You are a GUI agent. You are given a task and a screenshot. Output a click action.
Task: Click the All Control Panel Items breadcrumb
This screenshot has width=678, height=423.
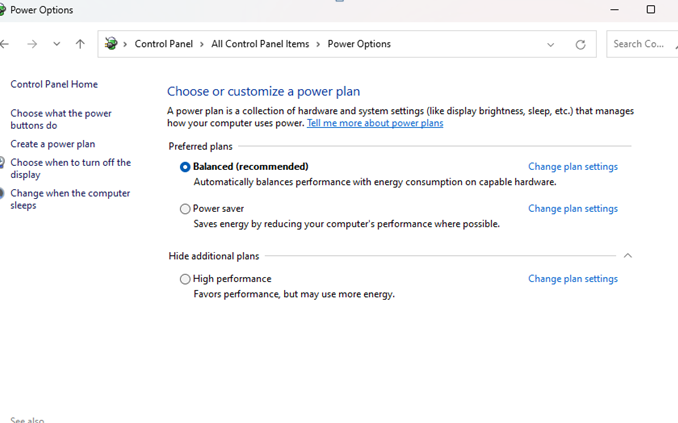tap(260, 44)
